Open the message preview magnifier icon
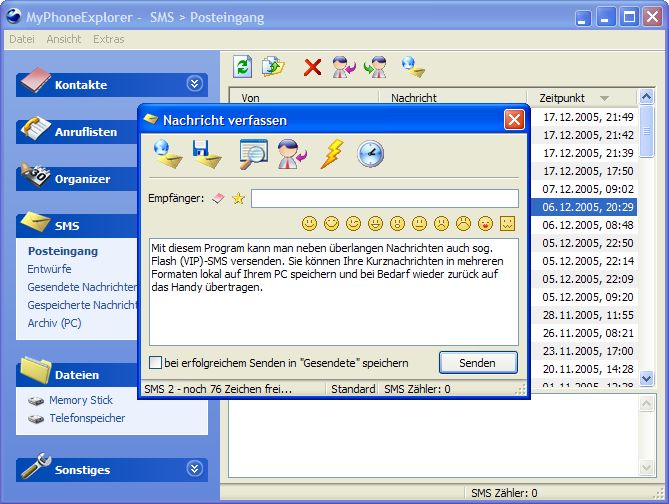669x504 pixels. pyautogui.click(x=253, y=155)
